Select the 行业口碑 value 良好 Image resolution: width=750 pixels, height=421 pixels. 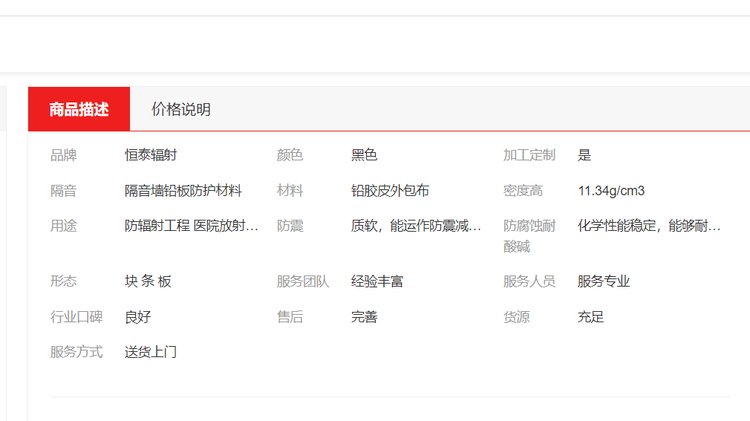point(138,317)
